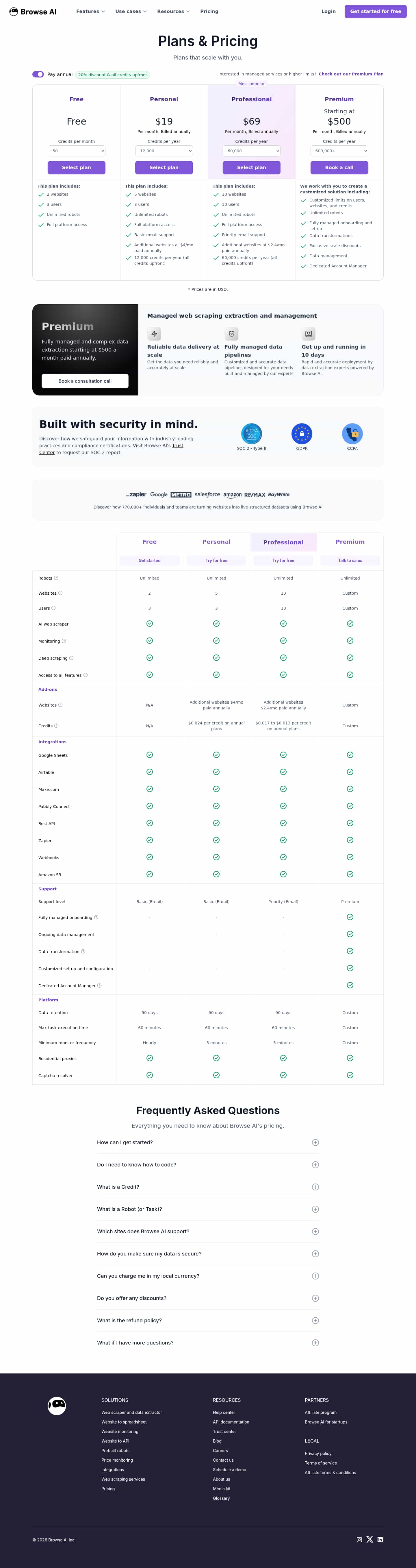Expand the 'What is a Credit?' question
416x1568 pixels.
(315, 1187)
